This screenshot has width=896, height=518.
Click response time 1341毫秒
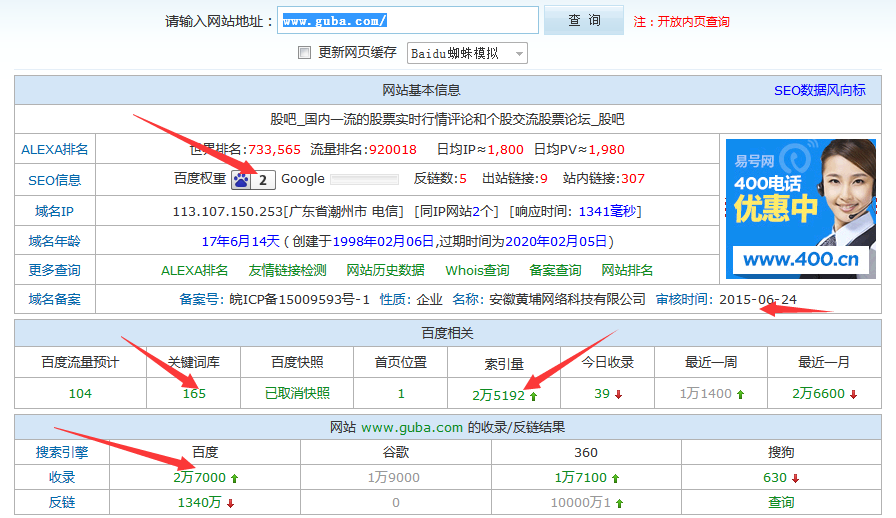pos(607,212)
